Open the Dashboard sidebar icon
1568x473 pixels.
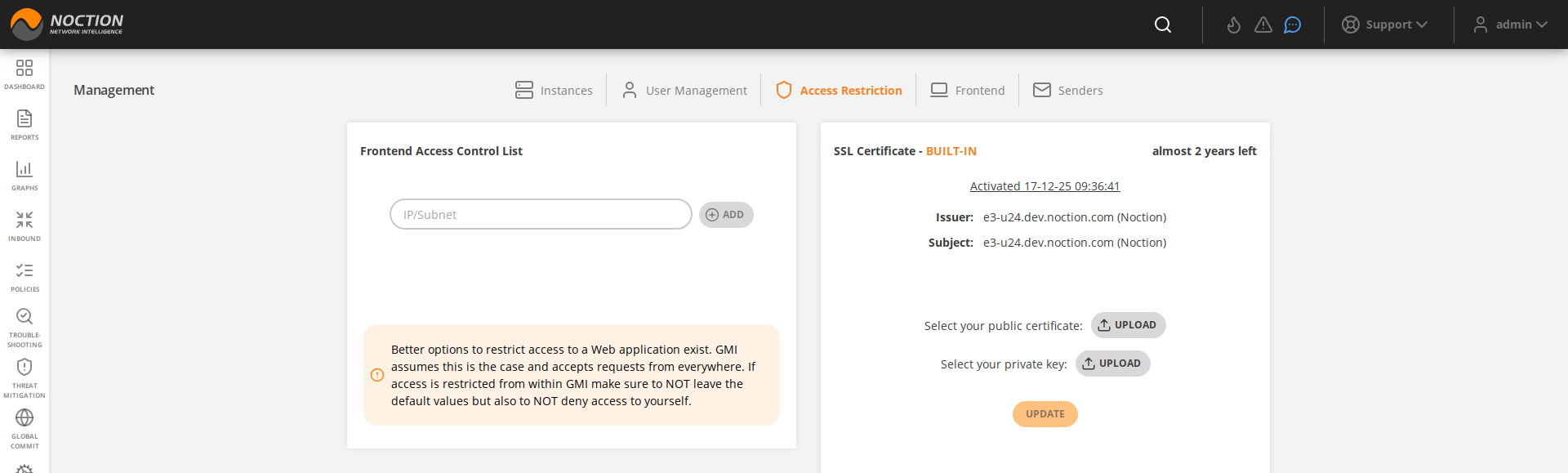pos(24,74)
